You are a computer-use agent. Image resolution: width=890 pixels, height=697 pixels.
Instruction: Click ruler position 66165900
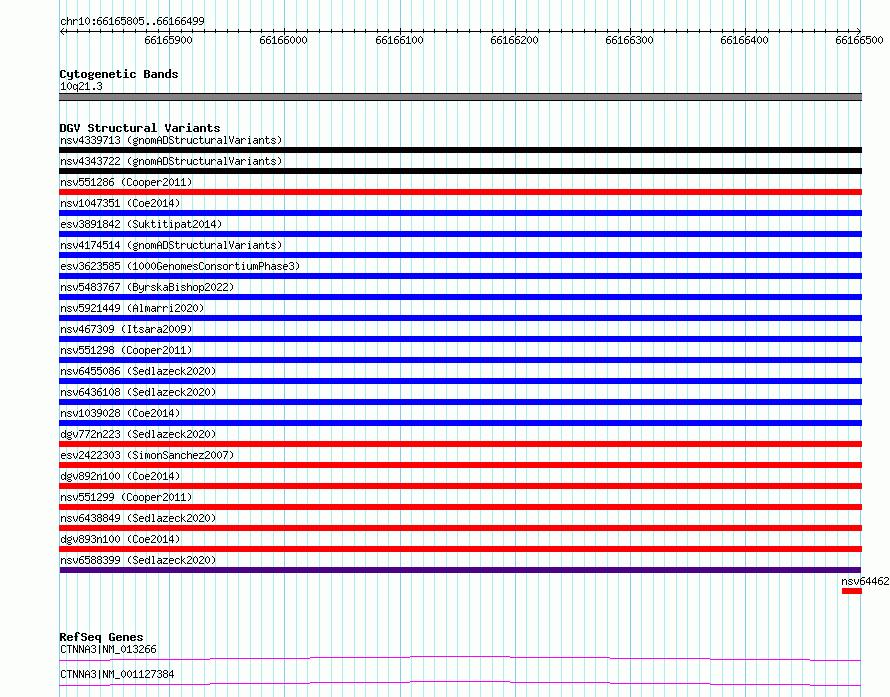click(x=169, y=40)
